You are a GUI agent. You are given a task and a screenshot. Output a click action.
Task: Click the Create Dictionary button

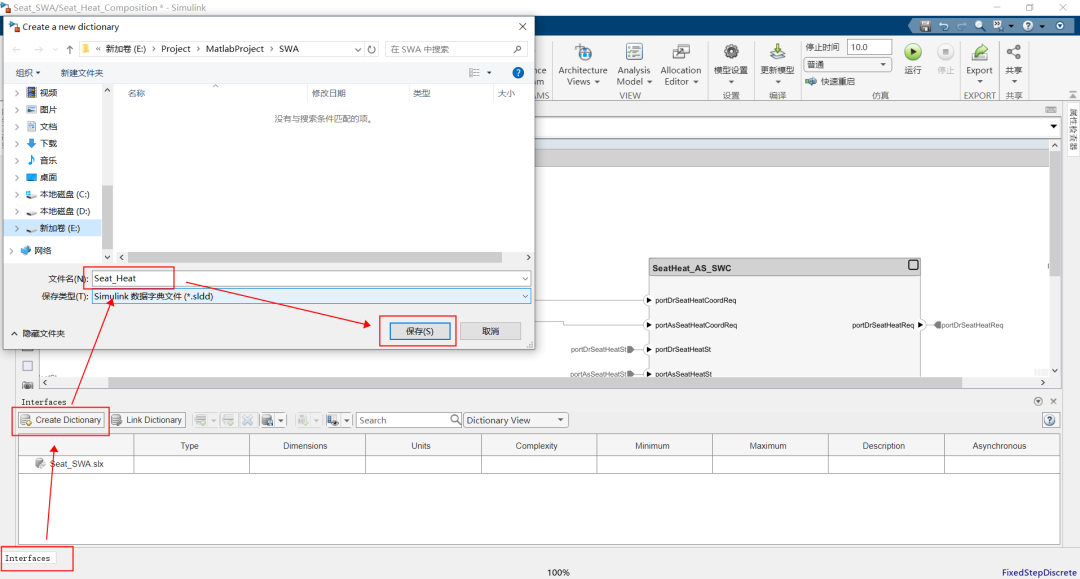(61, 420)
